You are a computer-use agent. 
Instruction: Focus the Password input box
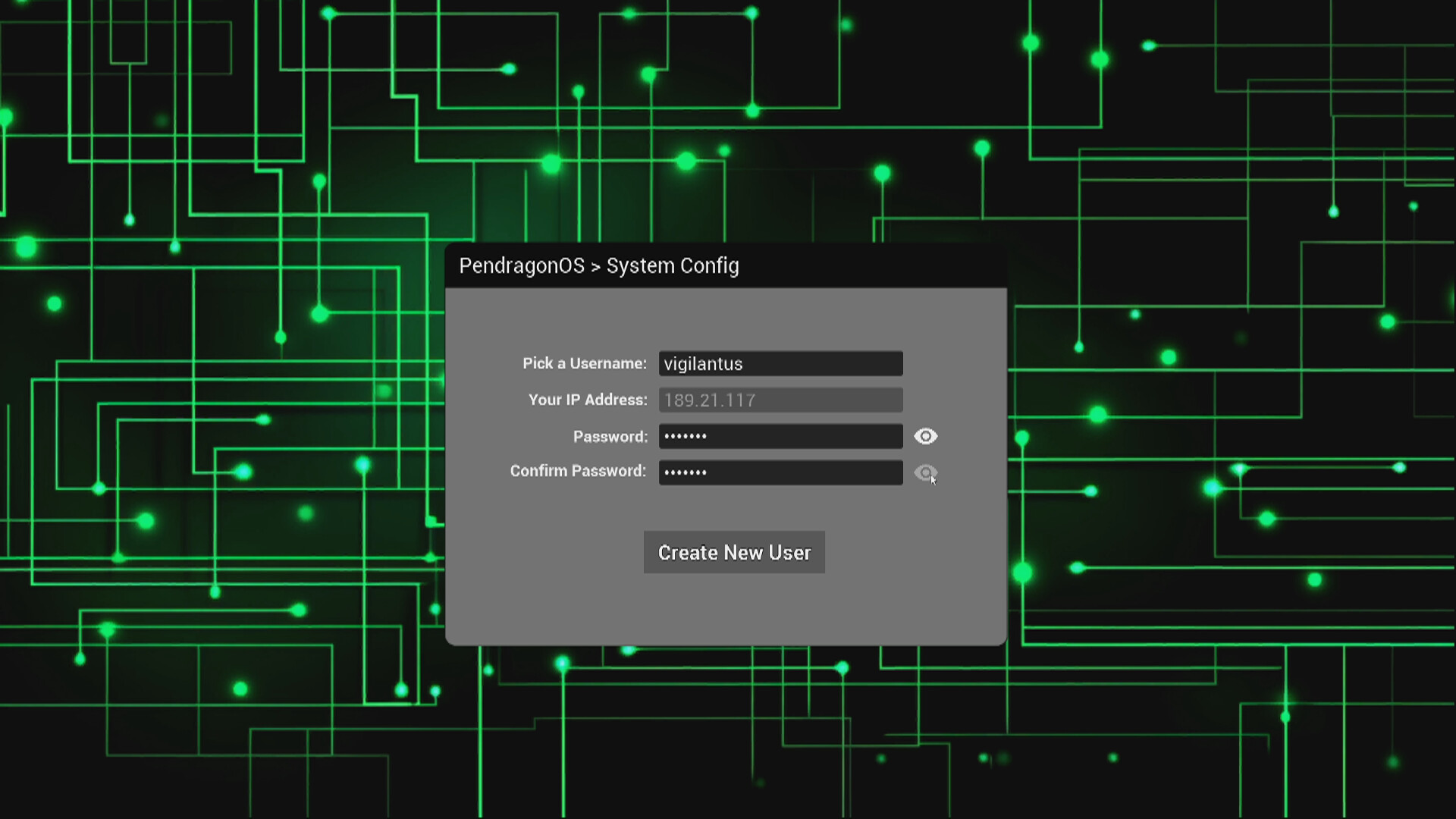780,436
